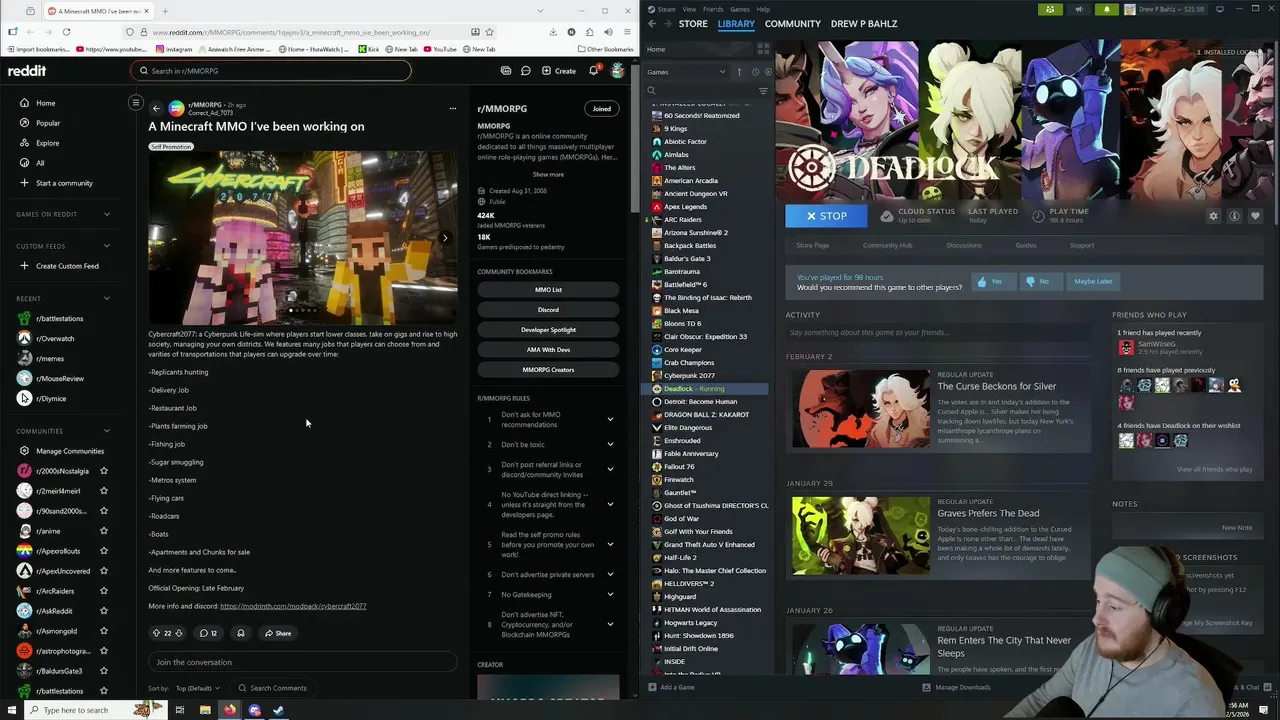
Task: Open Steam library advanced filter icon
Action: [763, 91]
